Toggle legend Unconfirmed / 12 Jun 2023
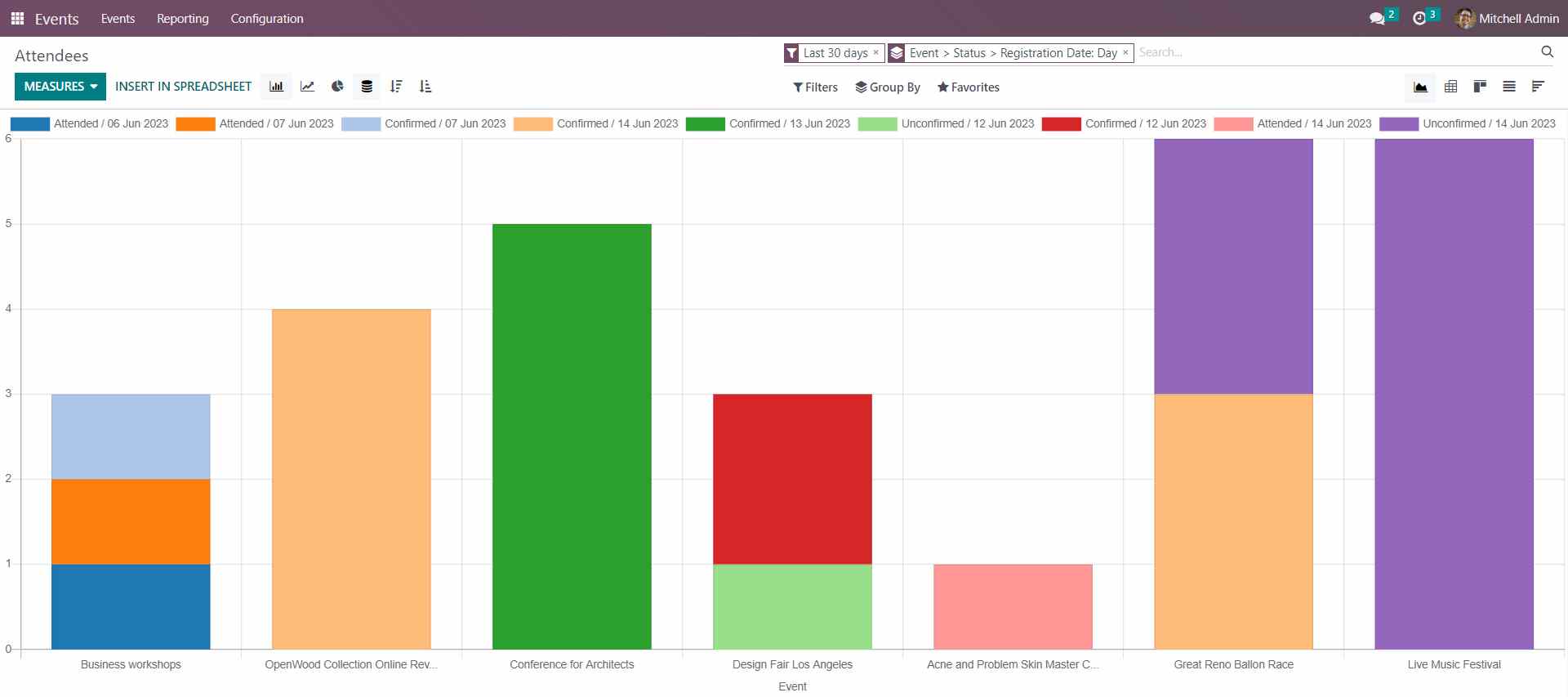This screenshot has width=1568, height=697. click(x=947, y=124)
